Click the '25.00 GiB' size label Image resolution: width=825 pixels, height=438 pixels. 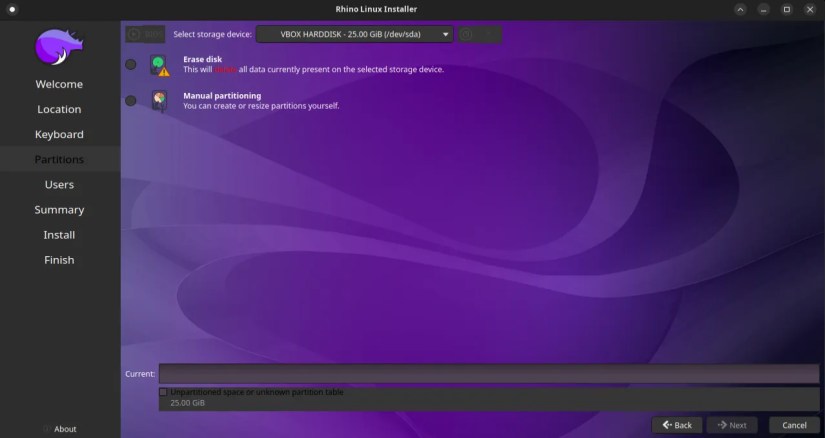(x=187, y=403)
